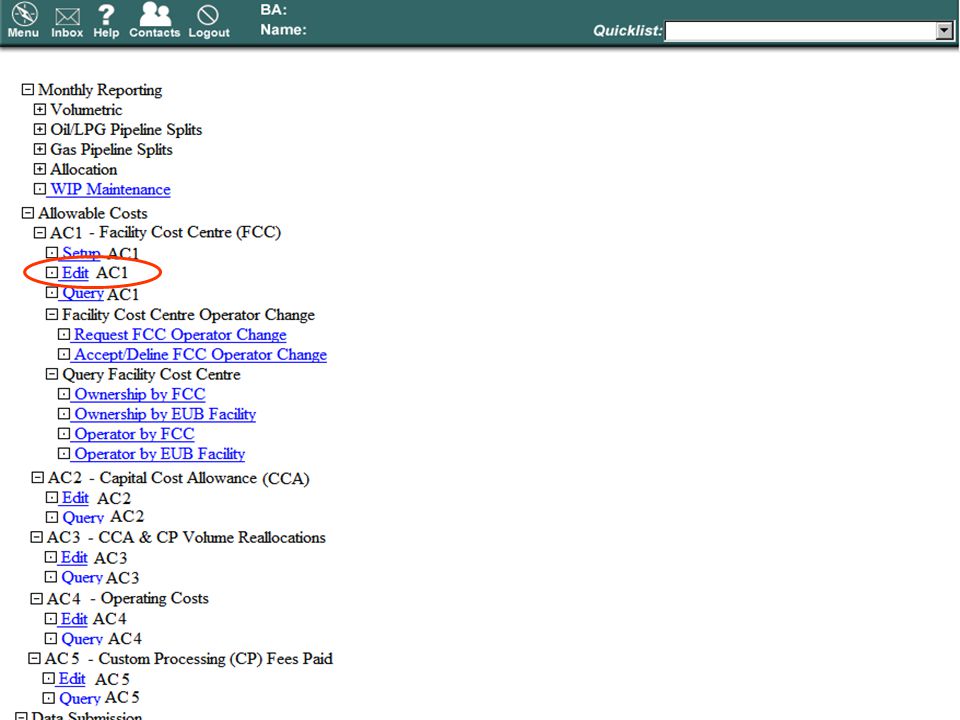
Task: Collapse AC1 - Facility Cost Centre node
Action: [x=40, y=233]
